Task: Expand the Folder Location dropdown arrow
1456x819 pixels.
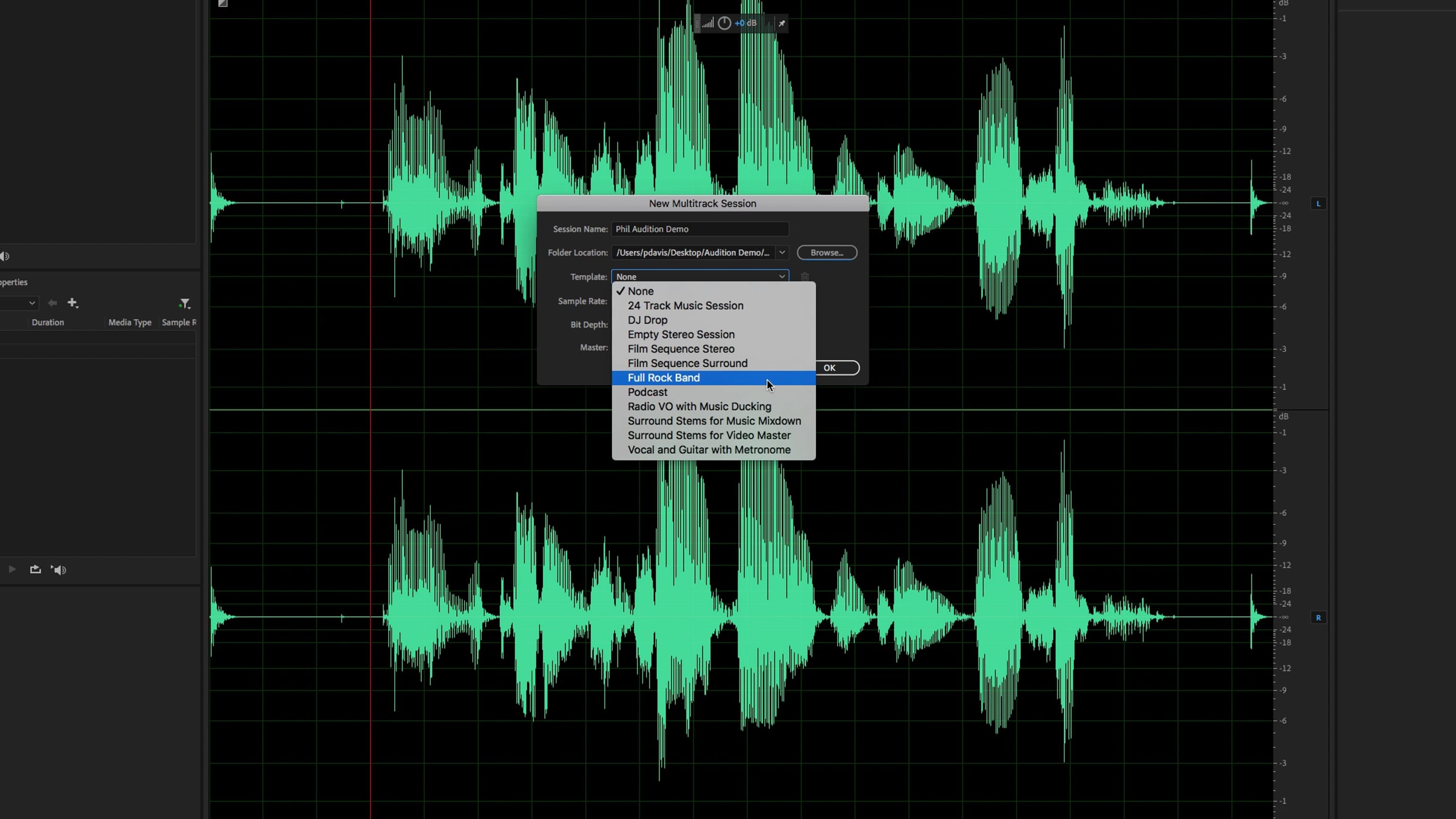Action: click(782, 252)
